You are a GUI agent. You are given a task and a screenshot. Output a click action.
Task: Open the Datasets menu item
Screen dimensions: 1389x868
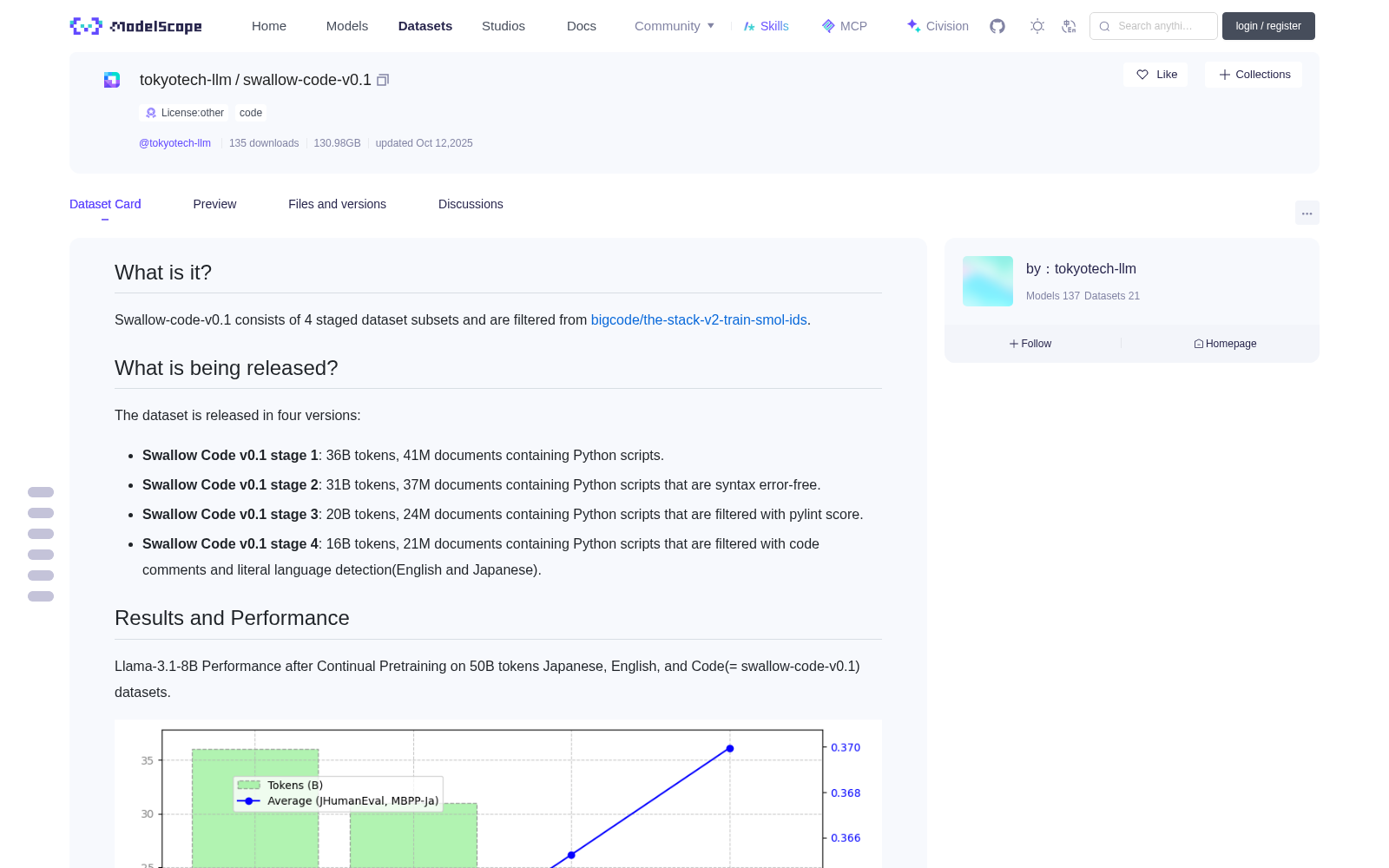(425, 26)
